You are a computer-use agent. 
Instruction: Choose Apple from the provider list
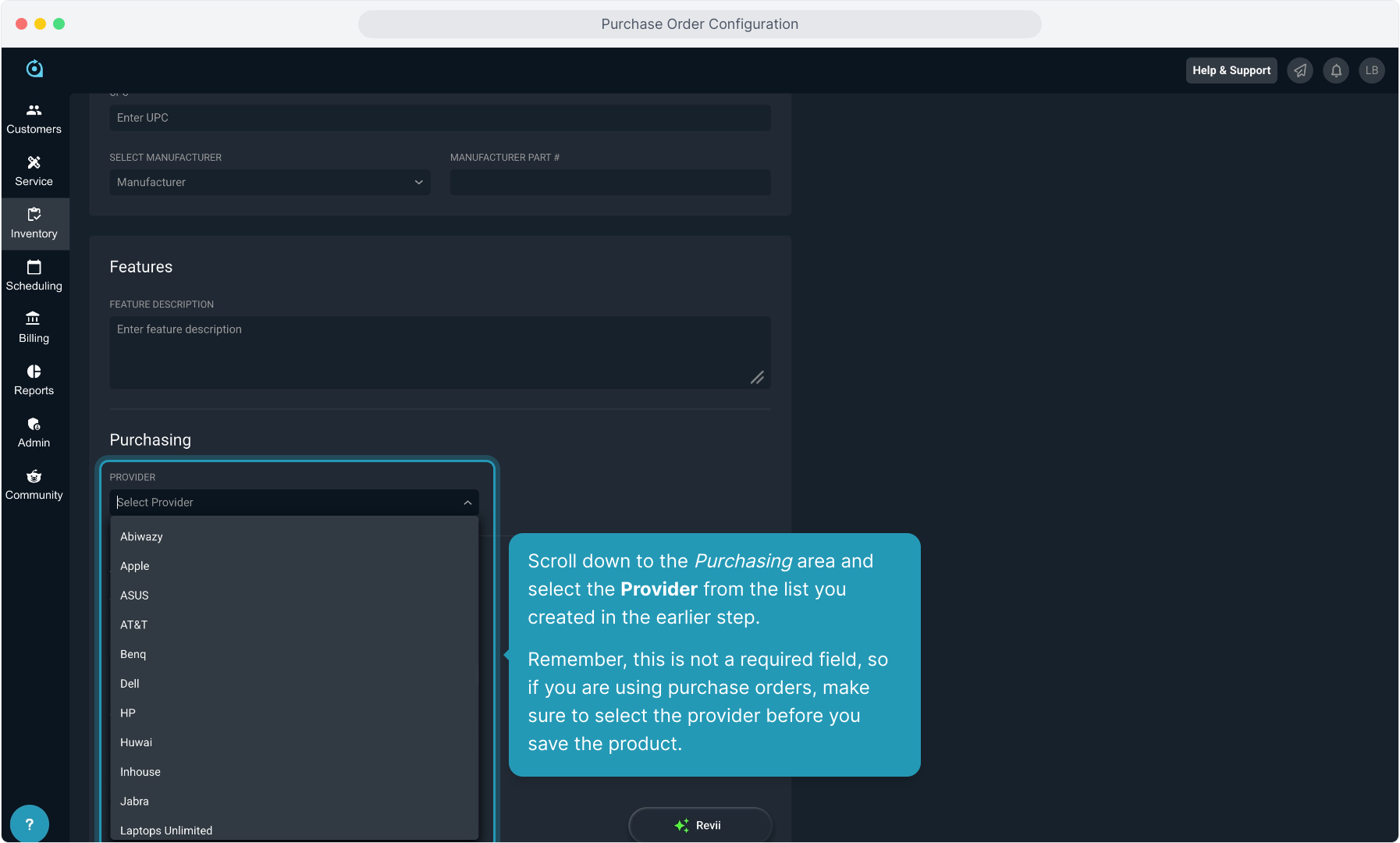point(294,567)
